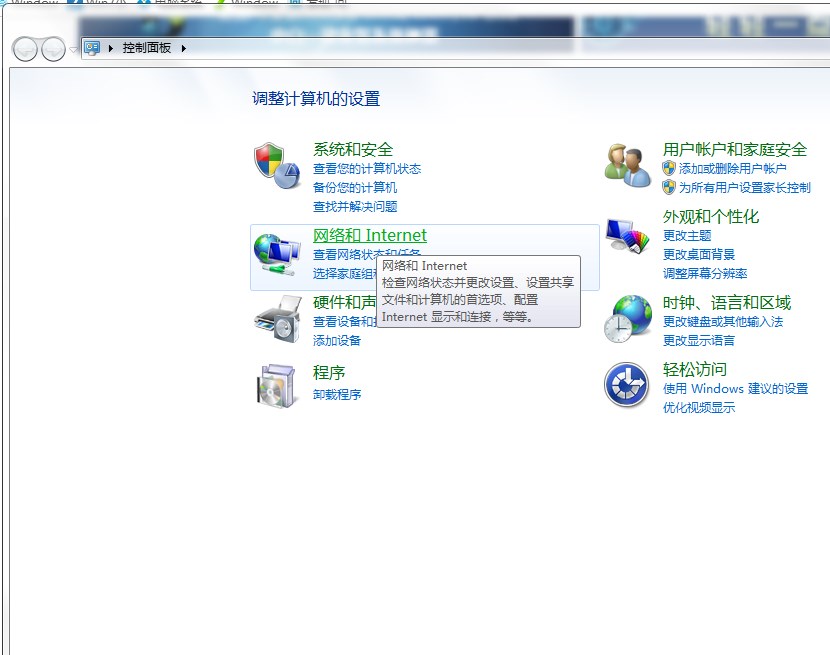Open the Hardware and Sound printer icon
830x655 pixels.
click(x=277, y=319)
